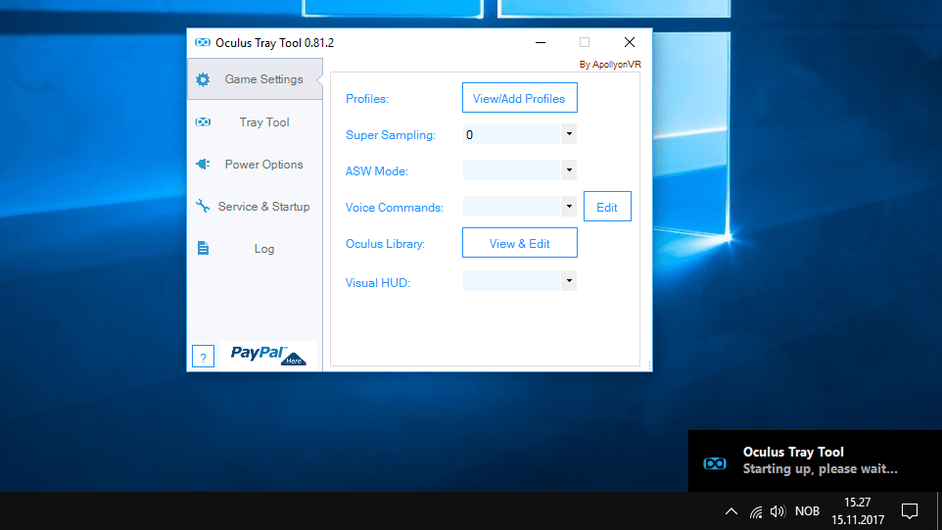
Task: Click the Oculus Library label
Action: point(385,243)
